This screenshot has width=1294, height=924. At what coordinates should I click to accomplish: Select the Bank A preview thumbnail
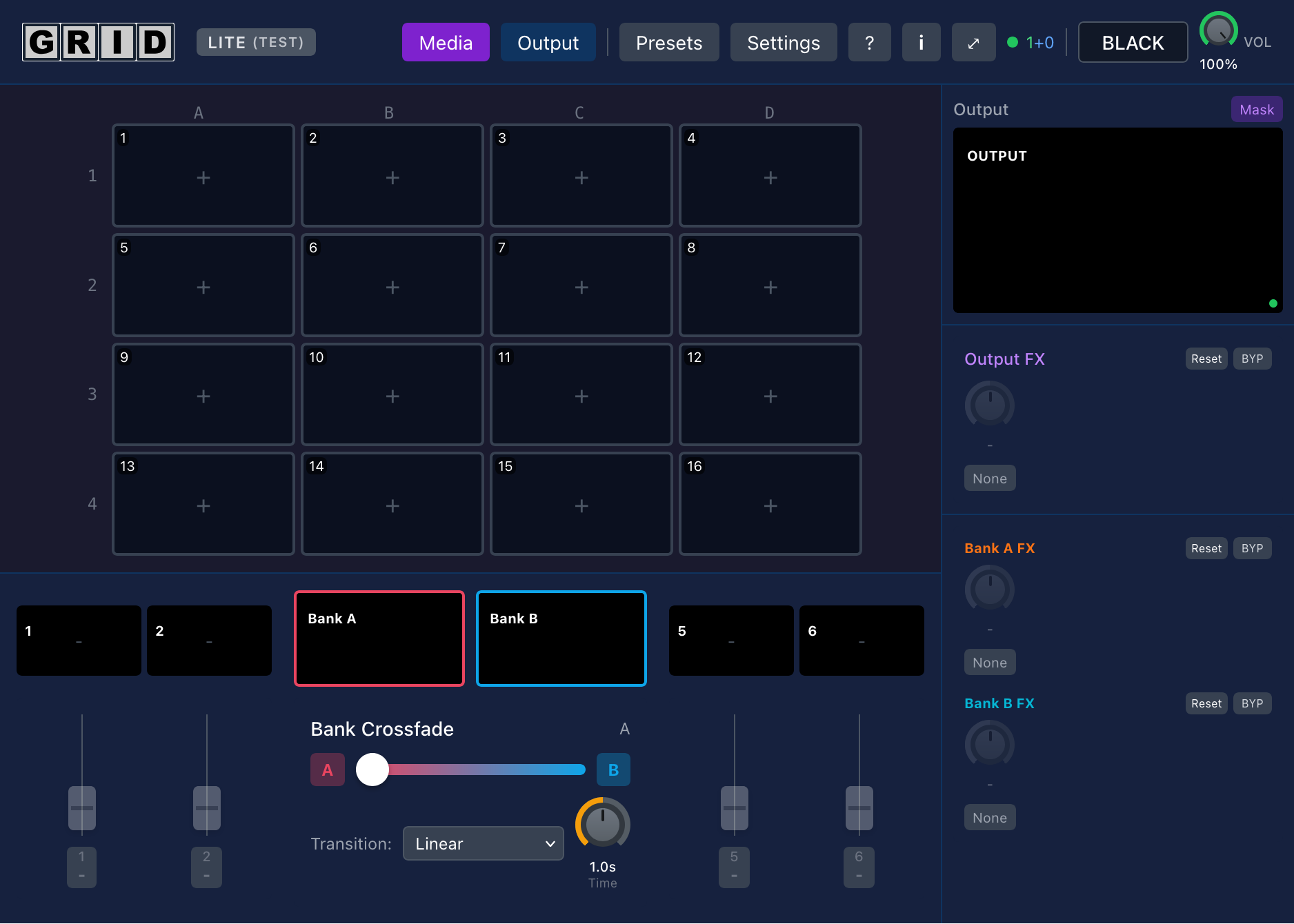[379, 638]
